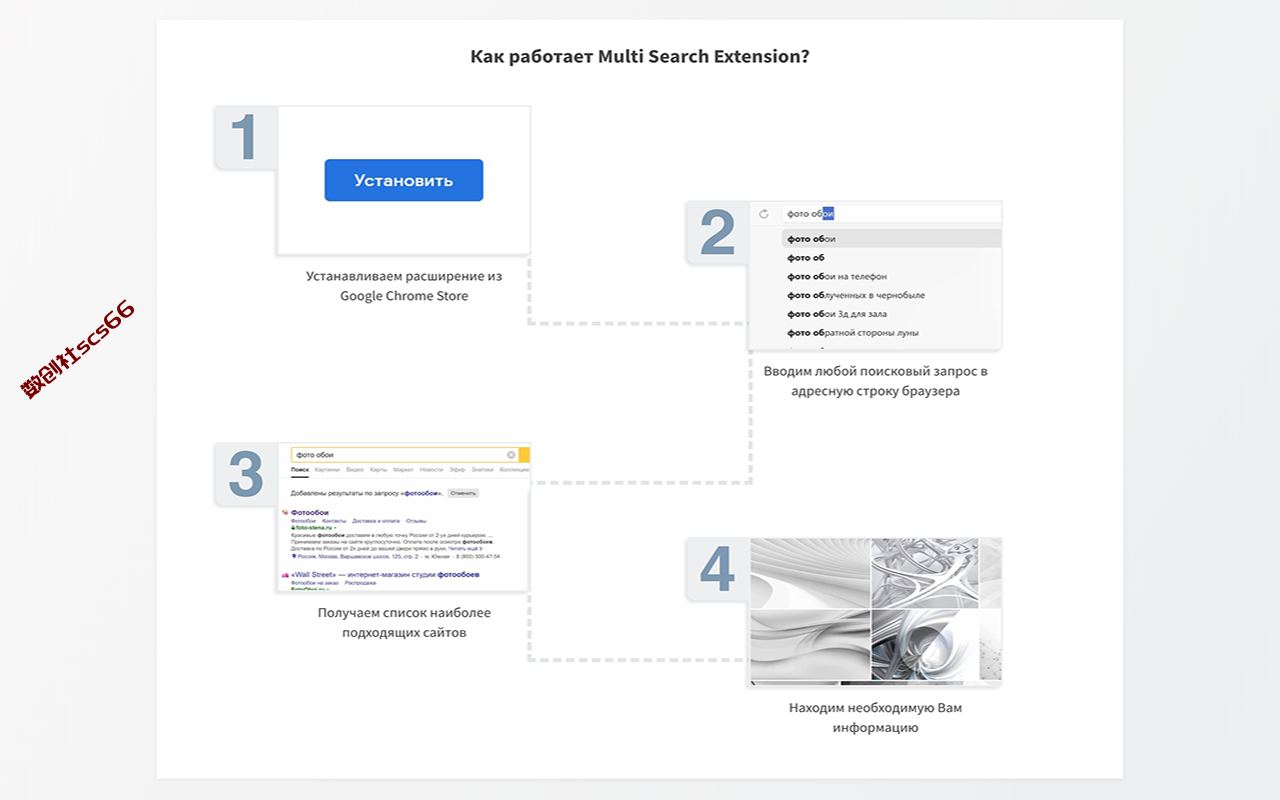
Task: Open the Карты tab
Action: (379, 469)
